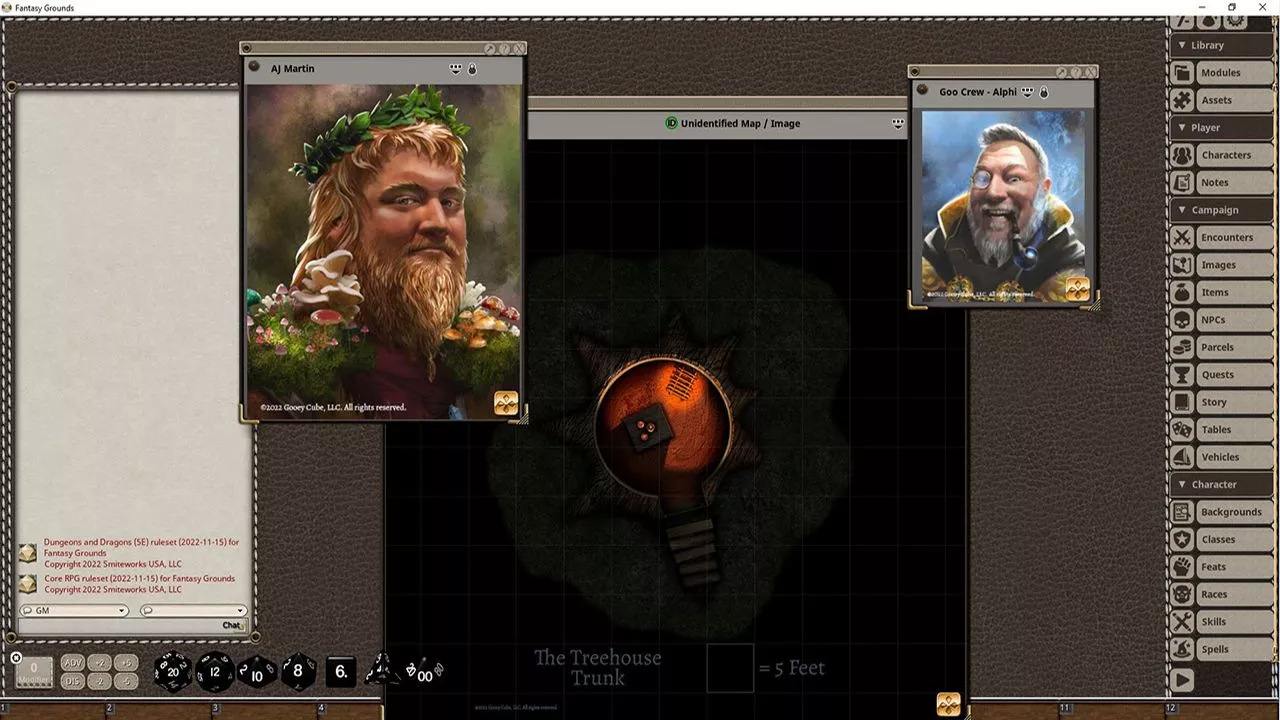The width and height of the screenshot is (1280, 720).
Task: Open the share menu on AJ Martin window
Action: (x=456, y=69)
